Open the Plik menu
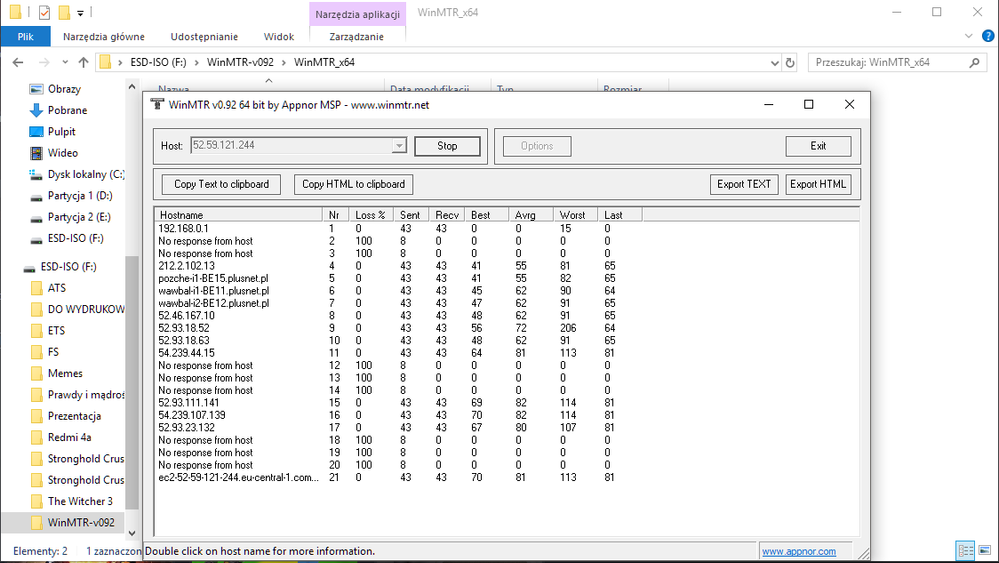Viewport: 999px width, 563px height. pyautogui.click(x=25, y=37)
